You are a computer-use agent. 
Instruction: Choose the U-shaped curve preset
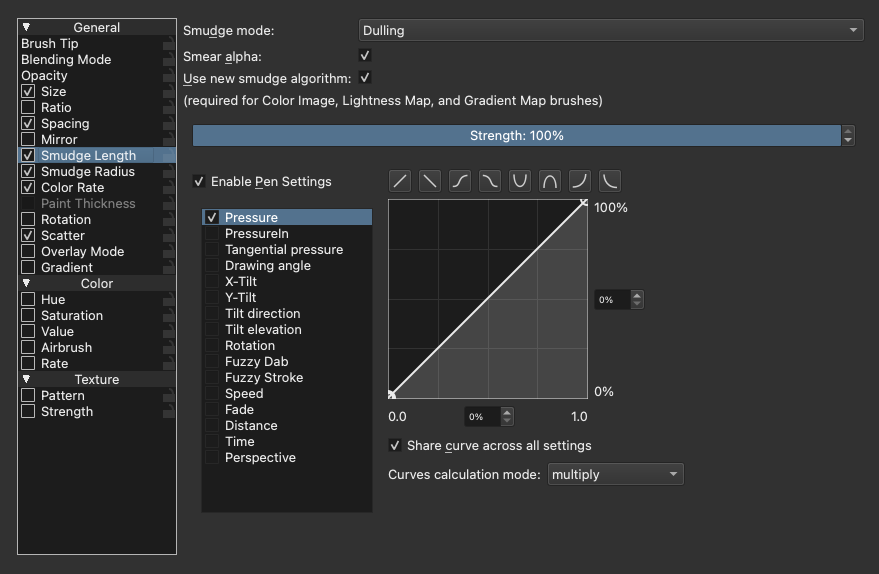point(520,181)
